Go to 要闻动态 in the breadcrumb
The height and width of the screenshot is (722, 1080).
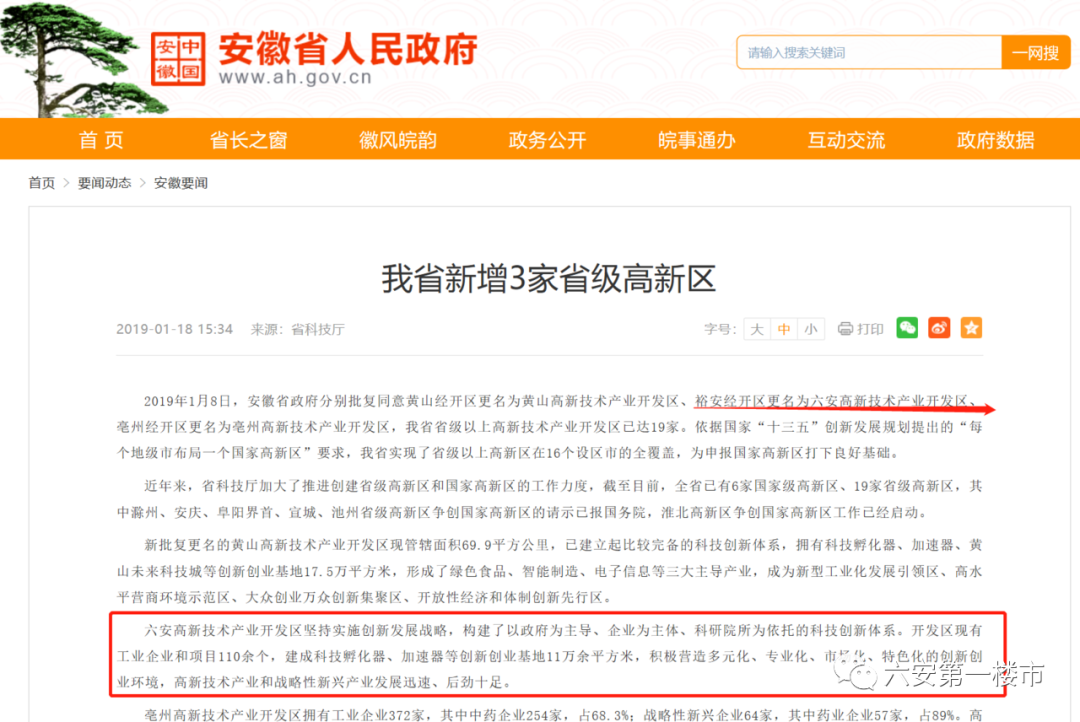[104, 183]
